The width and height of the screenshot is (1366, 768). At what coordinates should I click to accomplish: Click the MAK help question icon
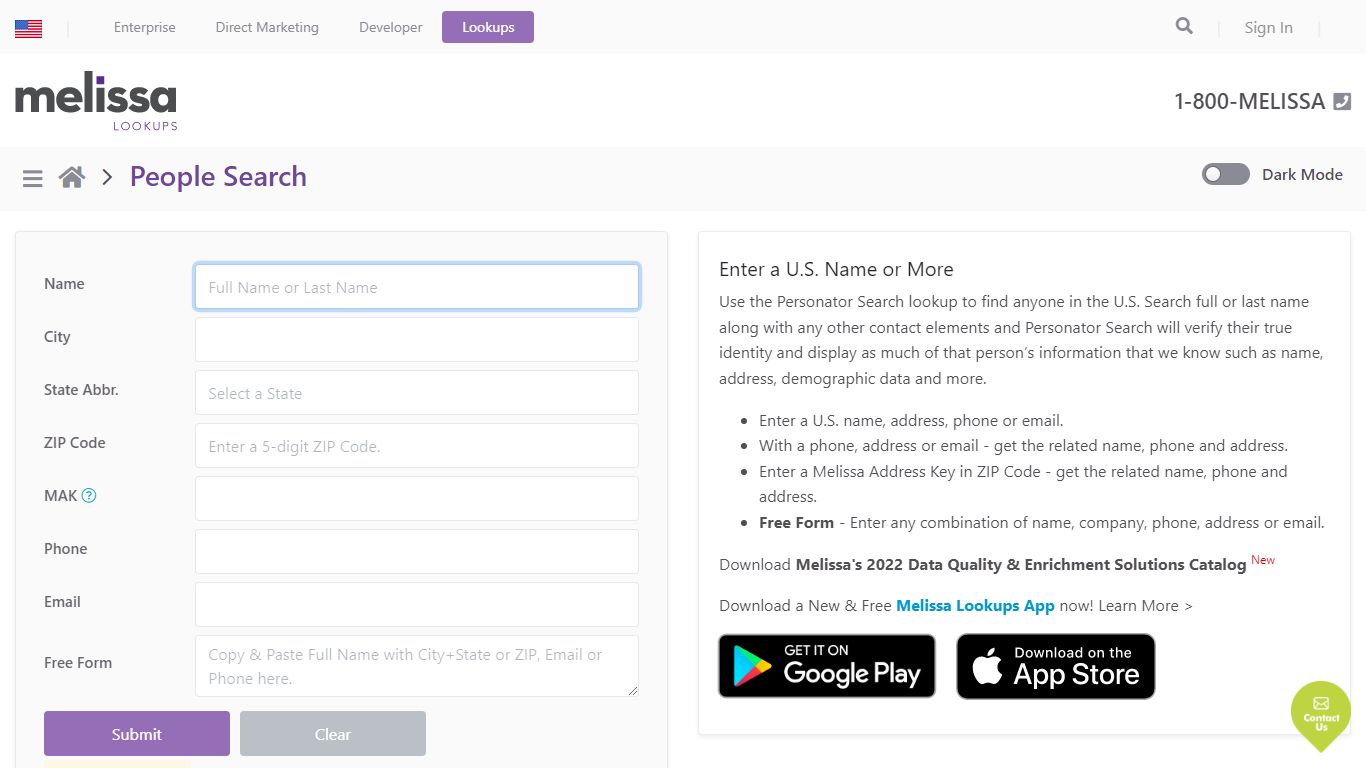pos(88,495)
